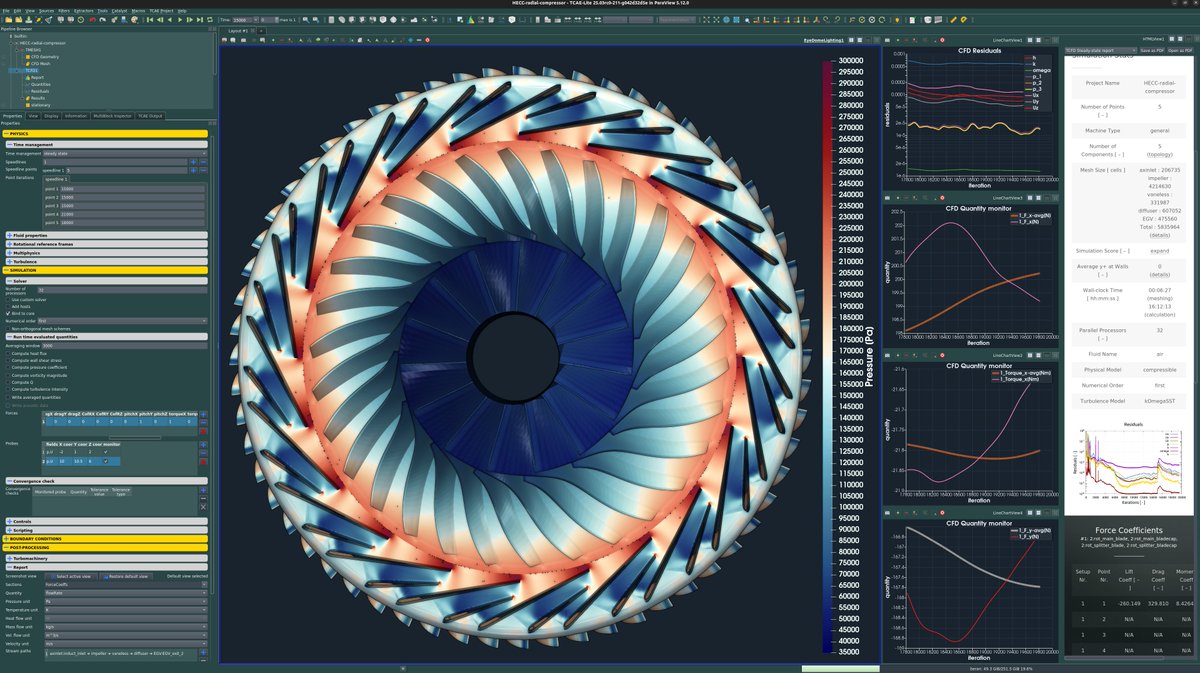Screen dimensions: 1200x673
Task: Delete Probes row with red icon
Action: 203,461
